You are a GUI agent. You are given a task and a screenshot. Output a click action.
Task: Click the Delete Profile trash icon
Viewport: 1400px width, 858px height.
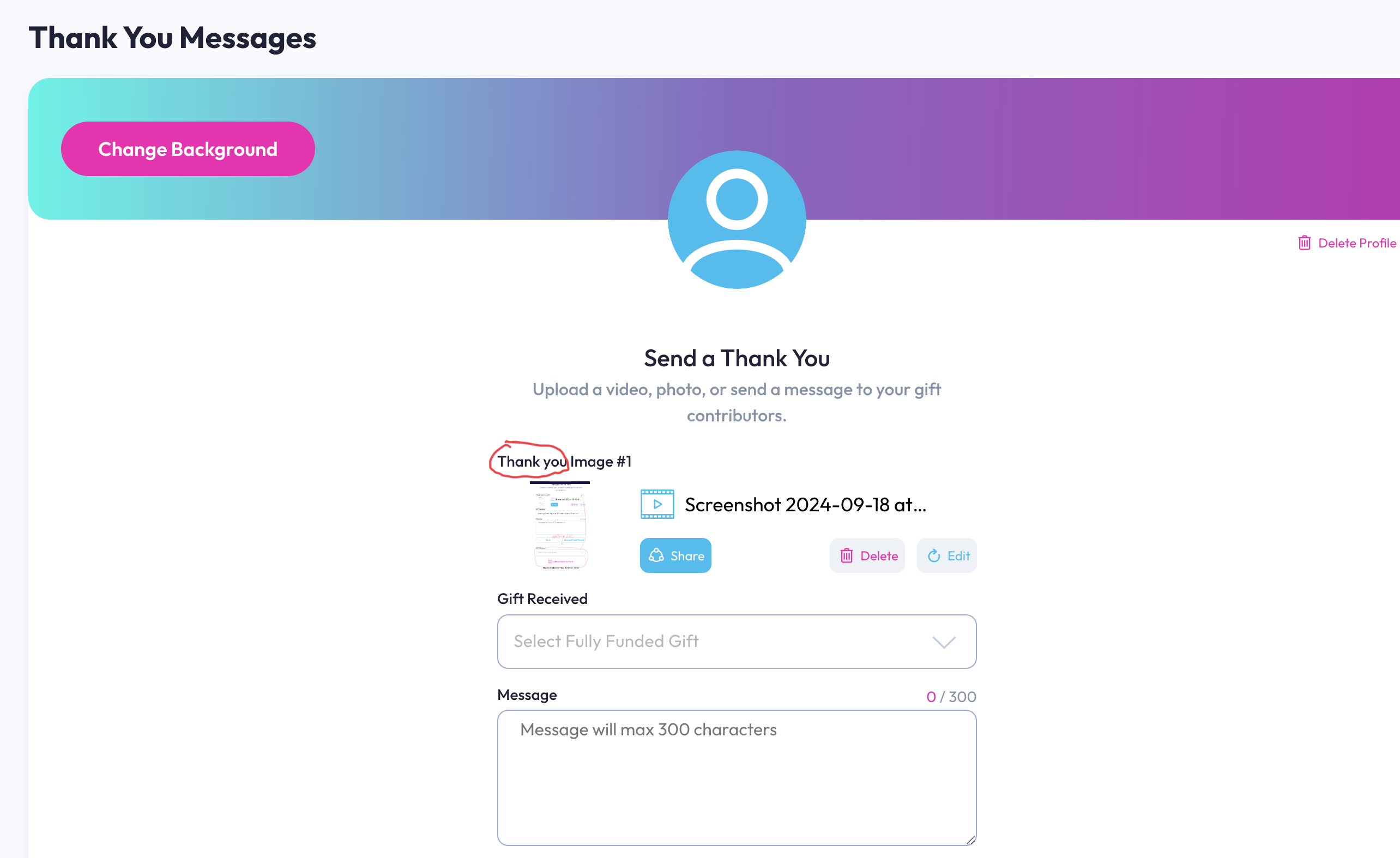tap(1304, 243)
